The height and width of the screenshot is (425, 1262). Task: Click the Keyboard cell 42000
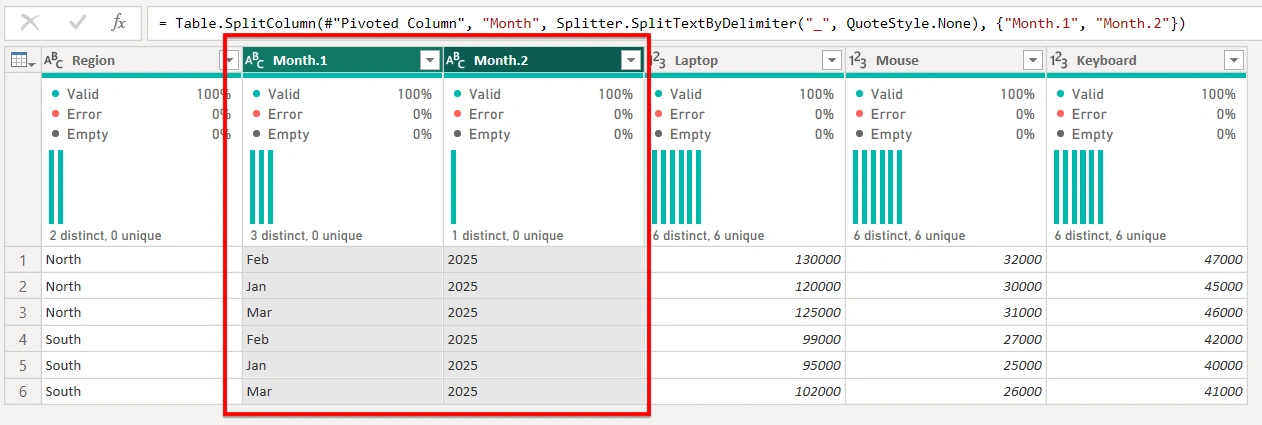1146,339
